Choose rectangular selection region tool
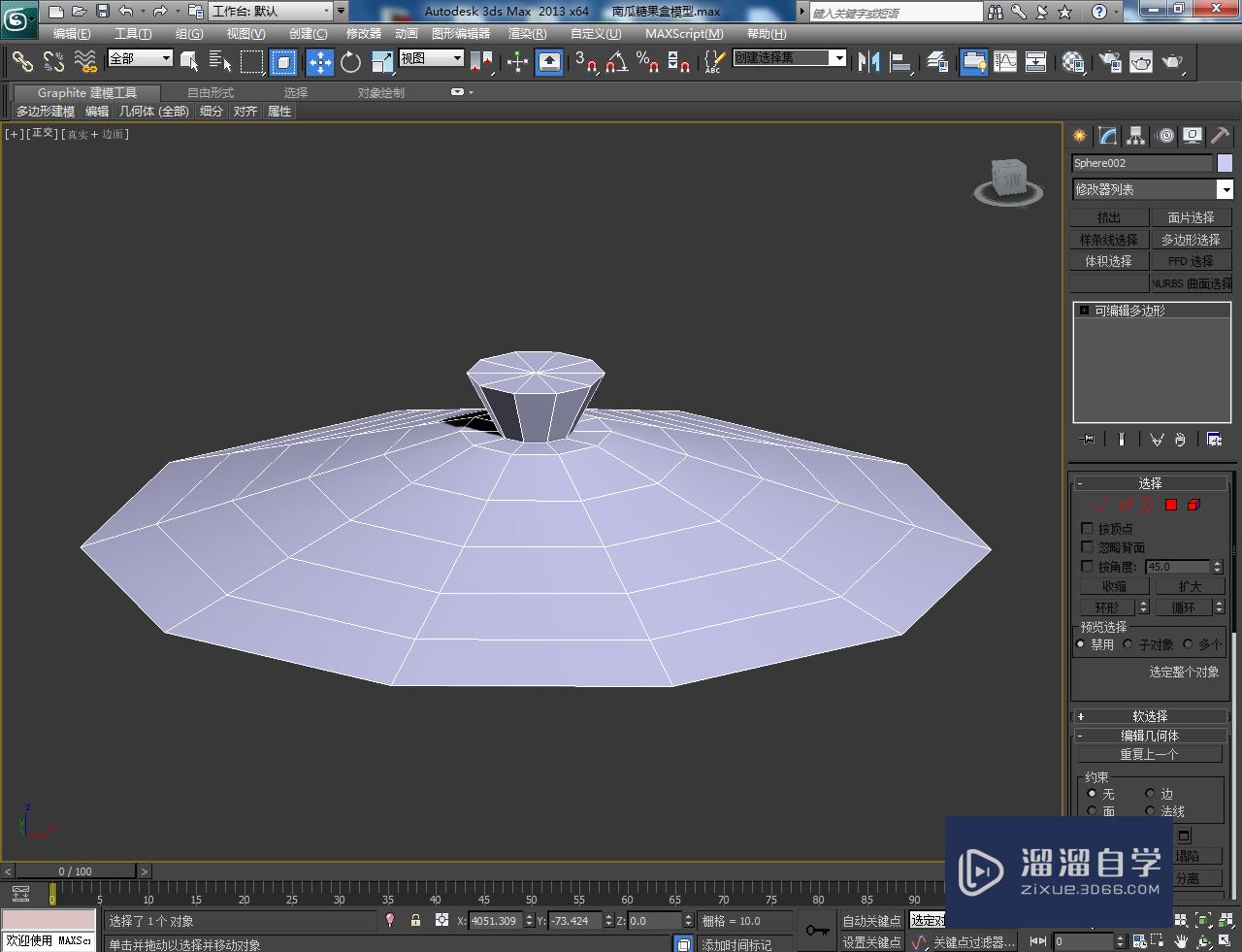 [252, 62]
